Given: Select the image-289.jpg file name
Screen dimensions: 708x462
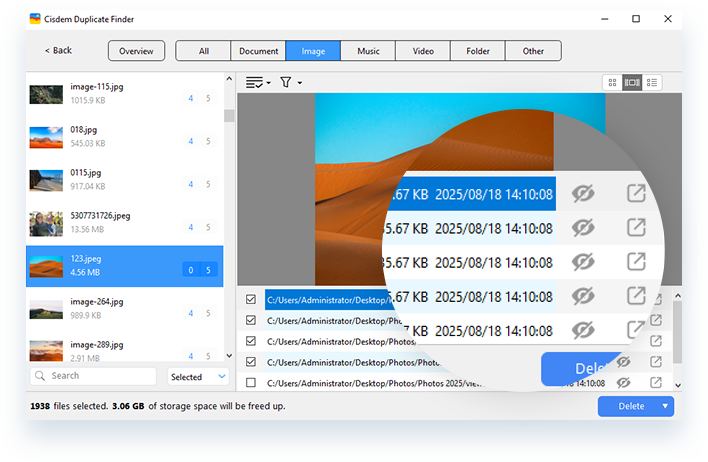Looking at the screenshot, I should tap(97, 345).
